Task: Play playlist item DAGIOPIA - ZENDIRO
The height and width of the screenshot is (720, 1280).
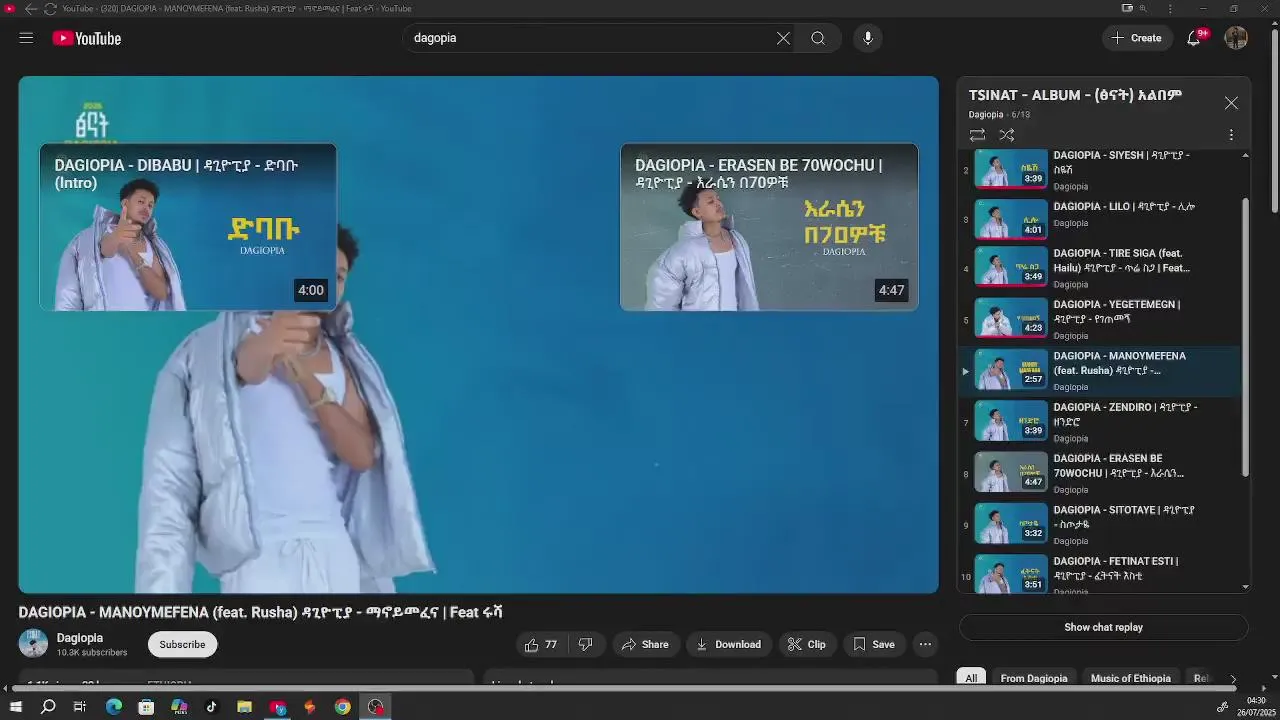Action: (x=1100, y=421)
